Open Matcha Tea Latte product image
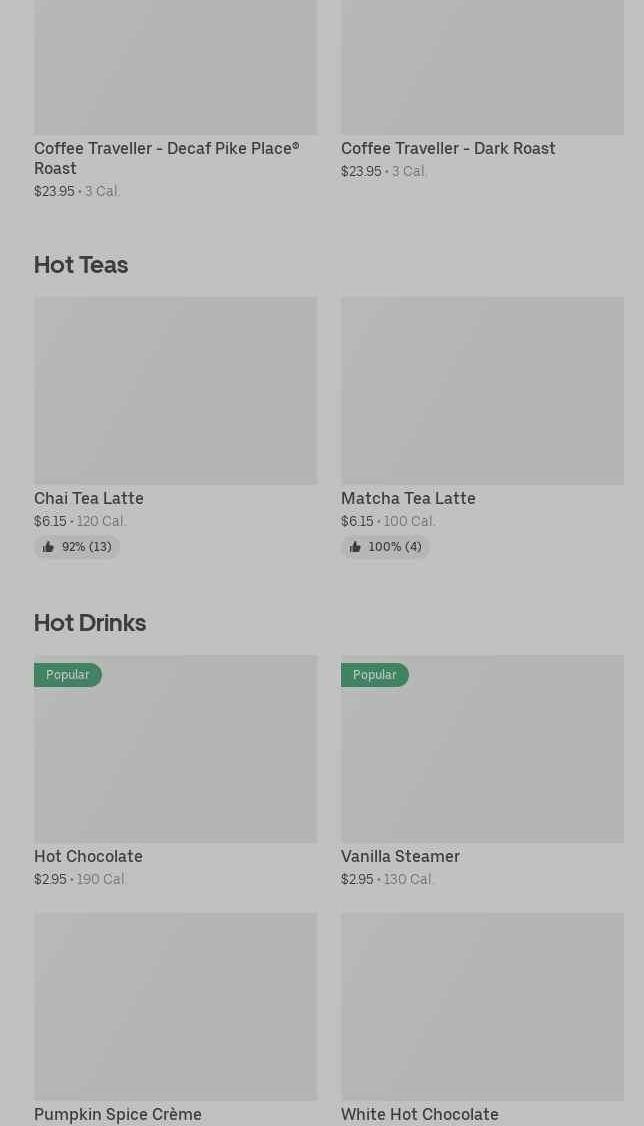The width and height of the screenshot is (644, 1126). click(x=482, y=390)
